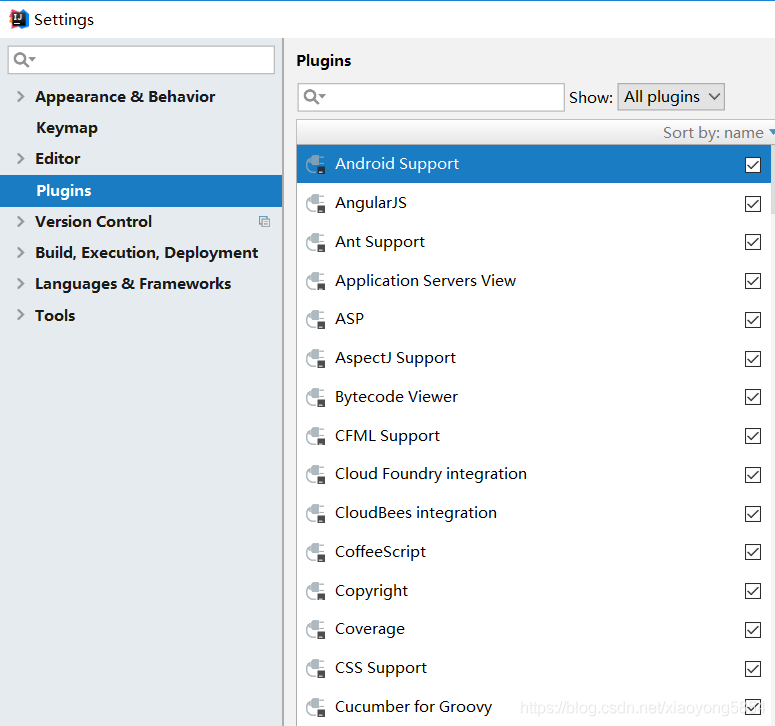Disable the Android Support plugin checkbox

click(x=753, y=165)
